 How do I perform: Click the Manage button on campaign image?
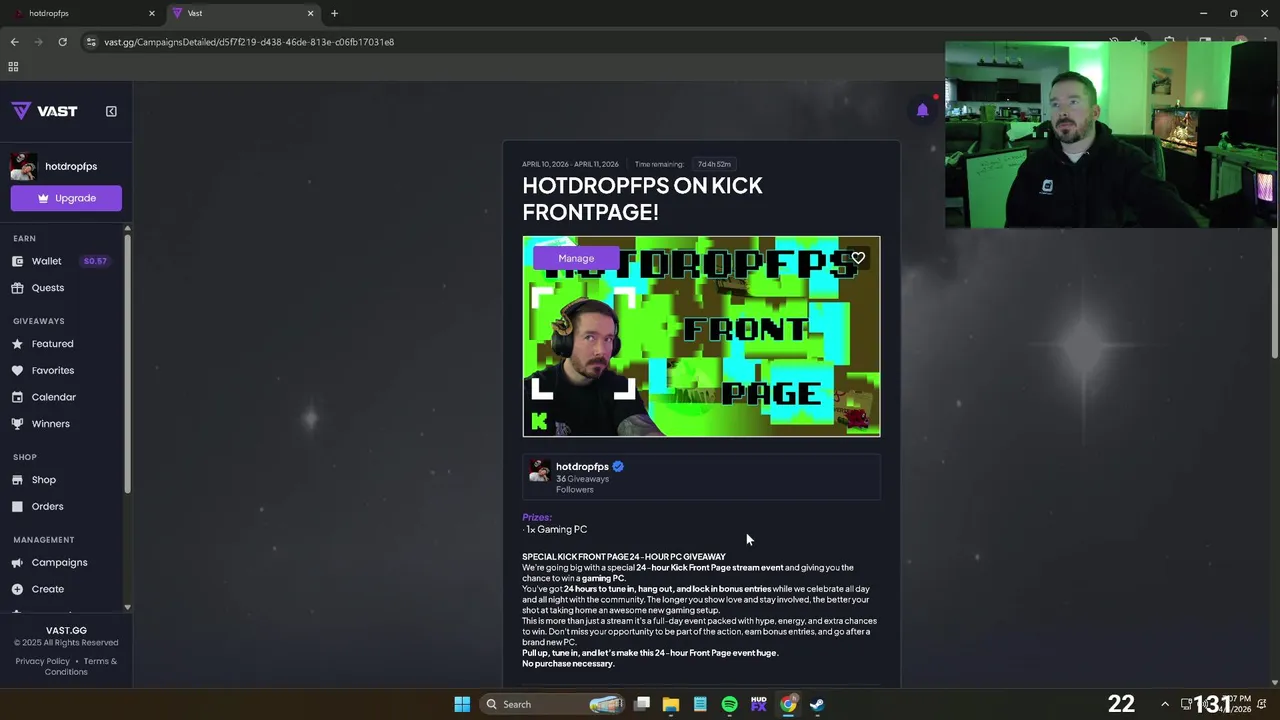576,258
